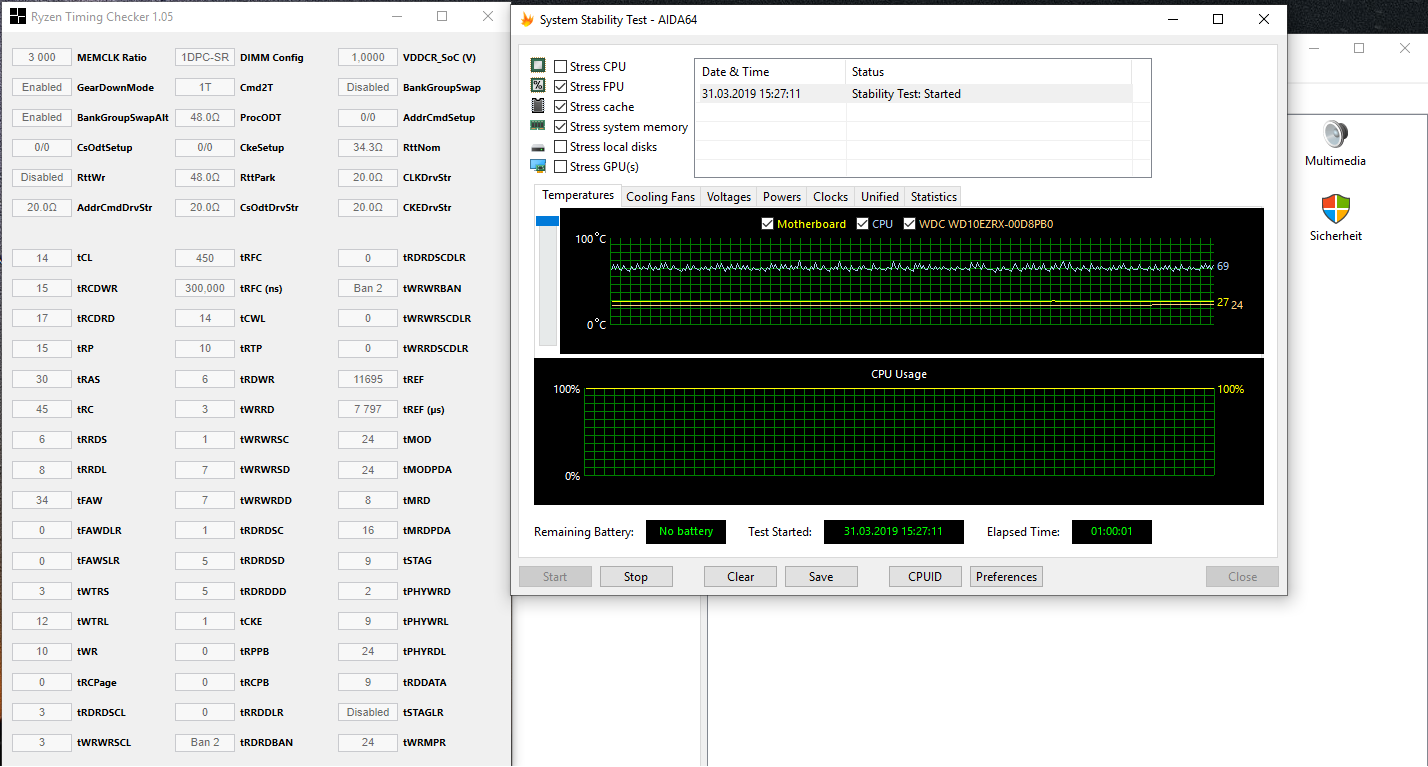
Task: Click the "Stability Test: Started" status entry
Action: pyautogui.click(x=906, y=94)
